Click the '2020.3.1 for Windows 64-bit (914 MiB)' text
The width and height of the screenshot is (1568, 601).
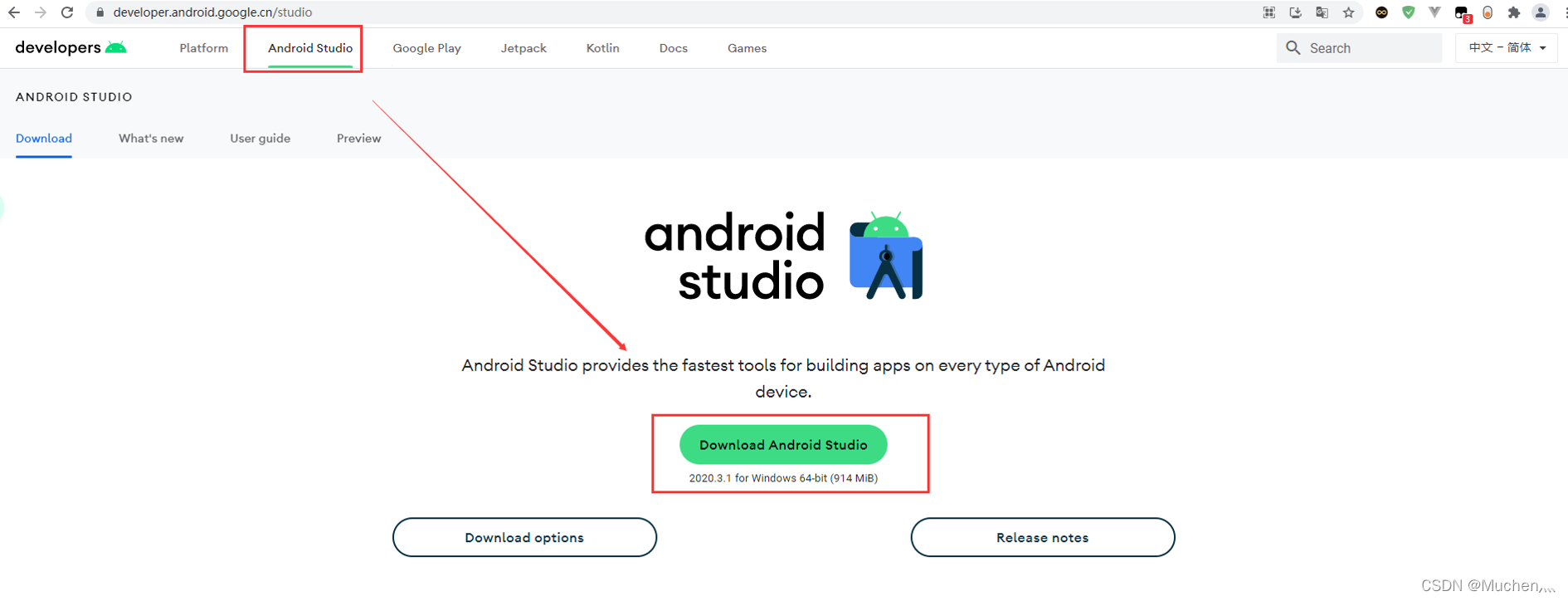tap(783, 478)
